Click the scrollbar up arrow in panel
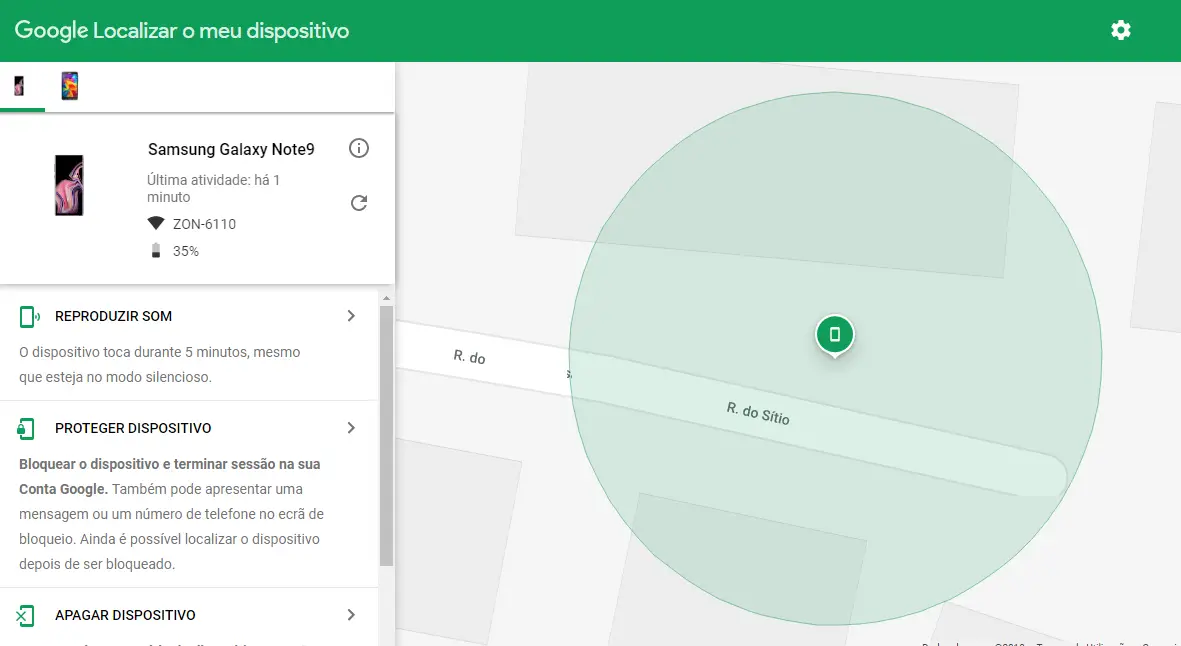Screen dimensions: 1181x646 point(386,298)
